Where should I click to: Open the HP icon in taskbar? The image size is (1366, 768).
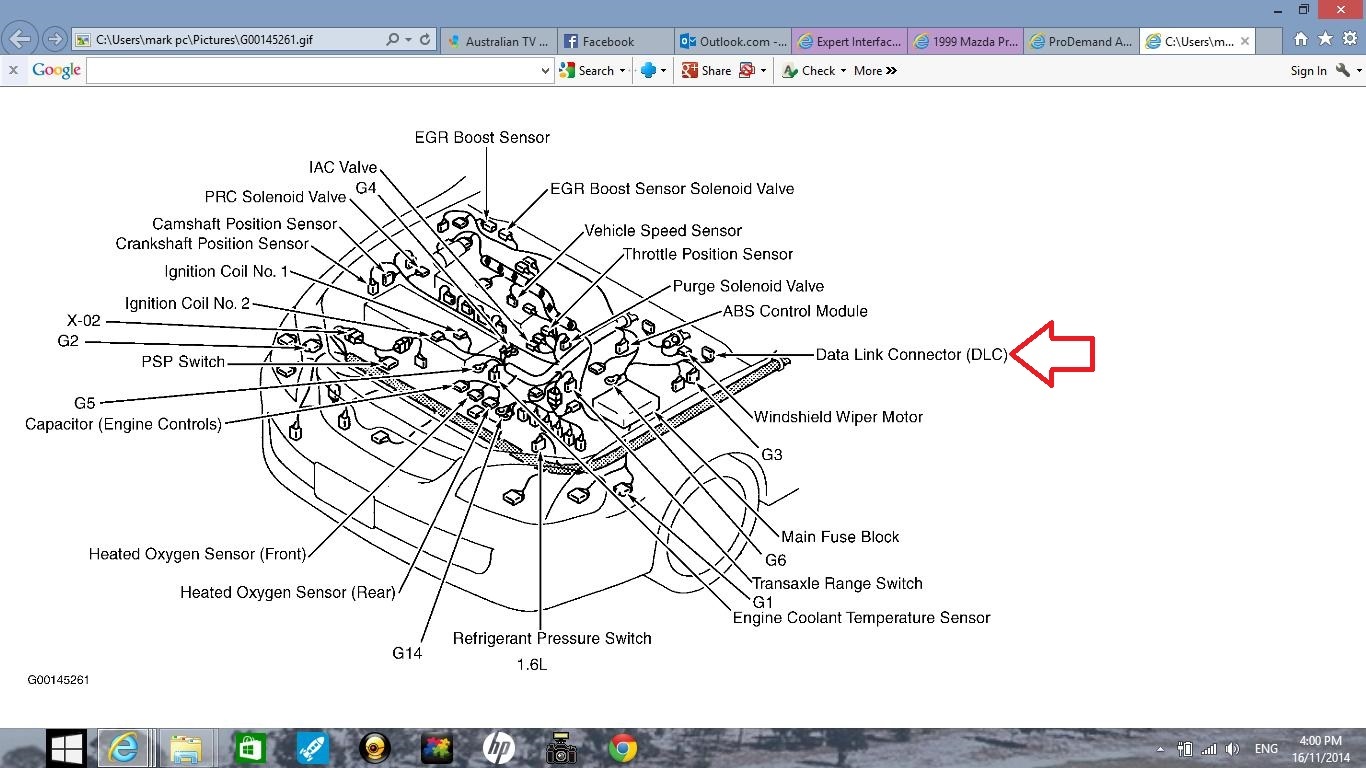point(498,748)
